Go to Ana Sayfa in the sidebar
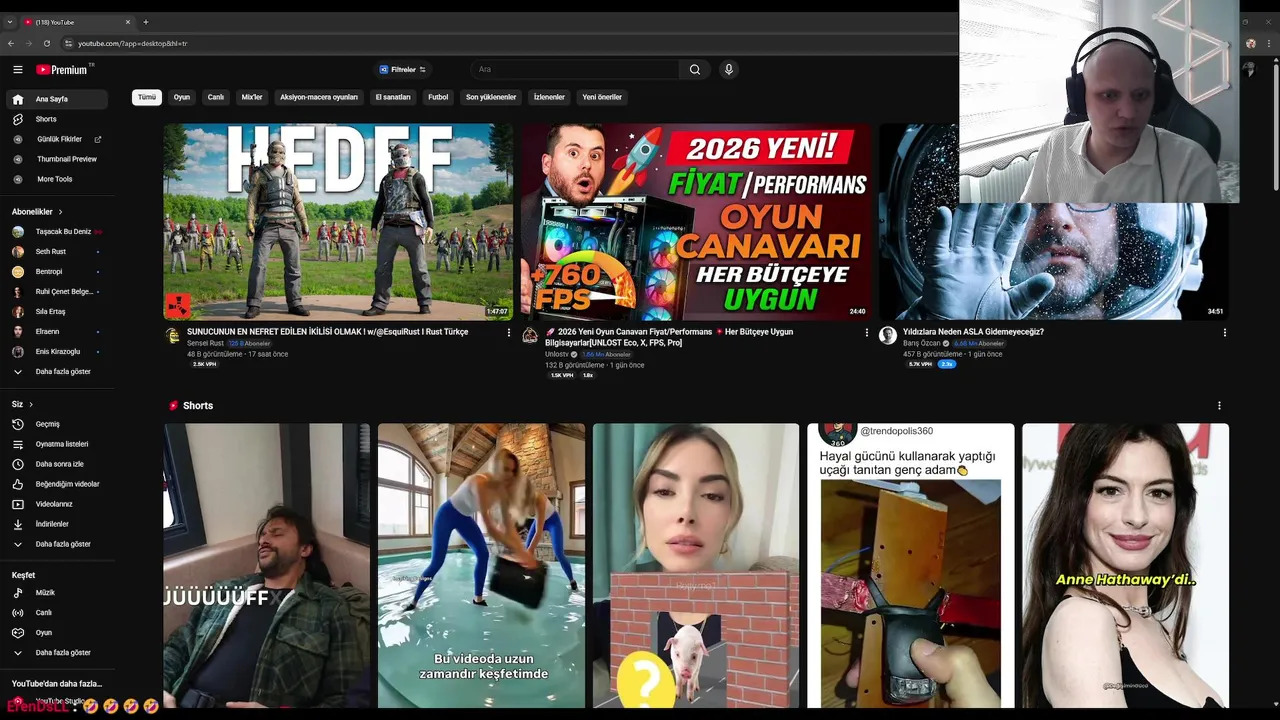This screenshot has width=1280, height=720. (56, 99)
